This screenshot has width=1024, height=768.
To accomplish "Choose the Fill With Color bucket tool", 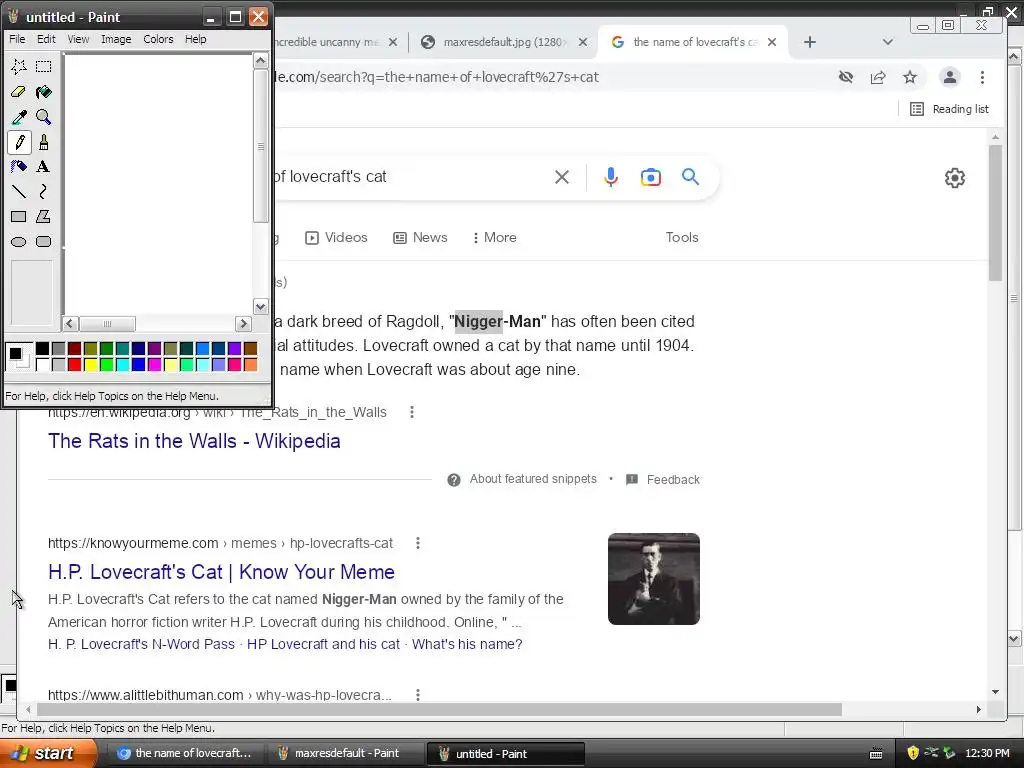I will coord(44,92).
